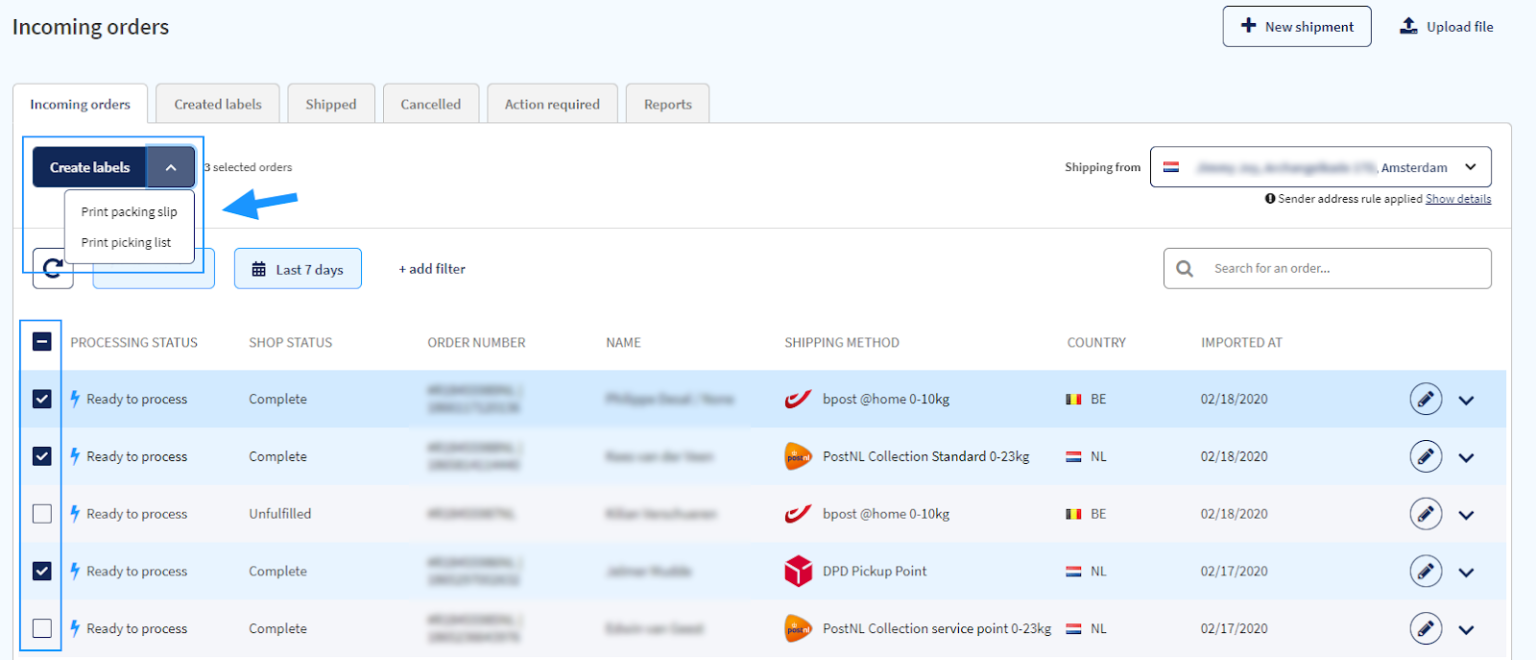1536x660 pixels.
Task: Check the Unfulfilled order's checkbox
Action: pos(41,513)
